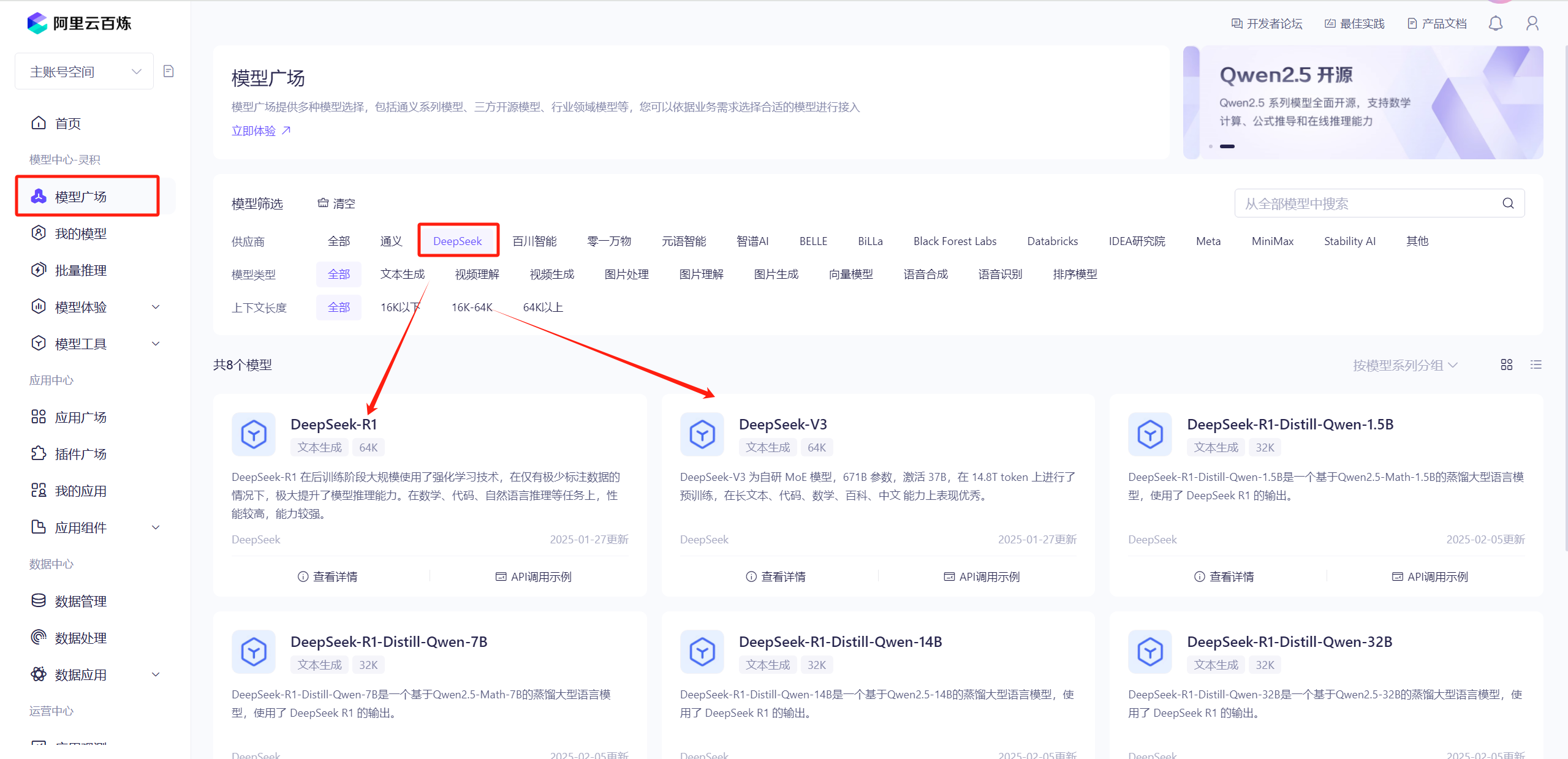
Task: Go to 我的模型 in sidebar
Action: (80, 233)
